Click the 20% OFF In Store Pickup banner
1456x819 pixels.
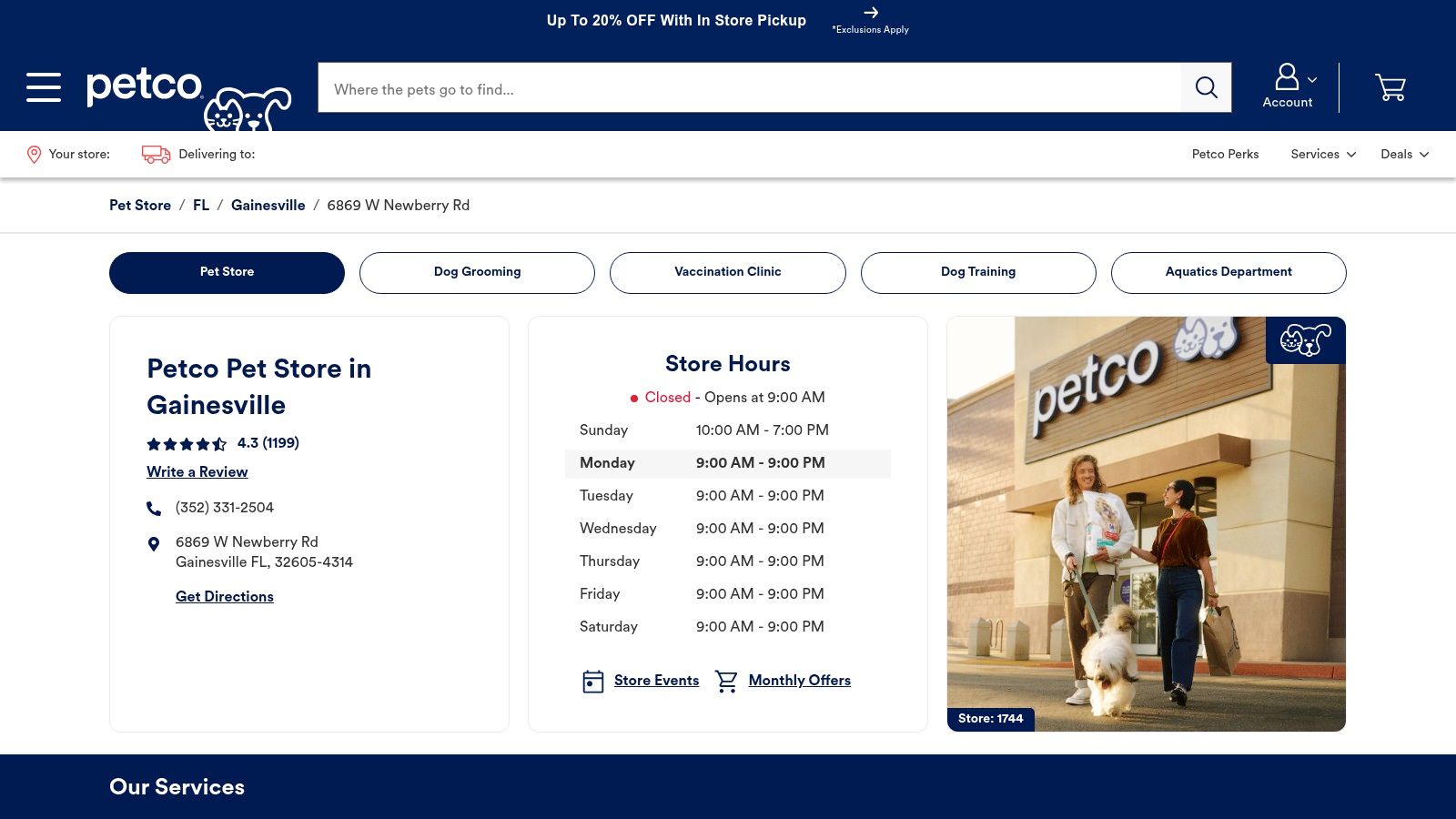pyautogui.click(x=676, y=20)
